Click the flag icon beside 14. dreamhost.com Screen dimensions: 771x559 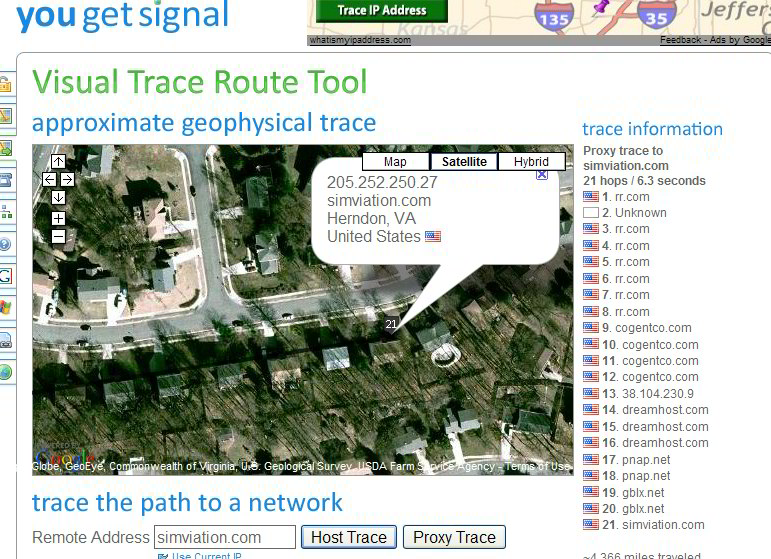tap(591, 410)
